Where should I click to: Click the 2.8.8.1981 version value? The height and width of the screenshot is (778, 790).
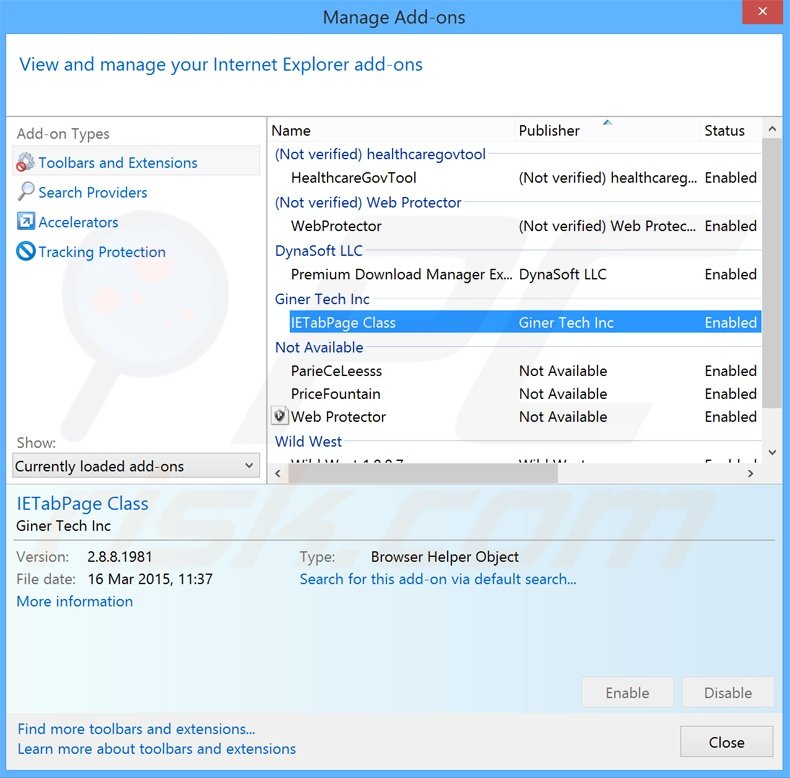(119, 556)
